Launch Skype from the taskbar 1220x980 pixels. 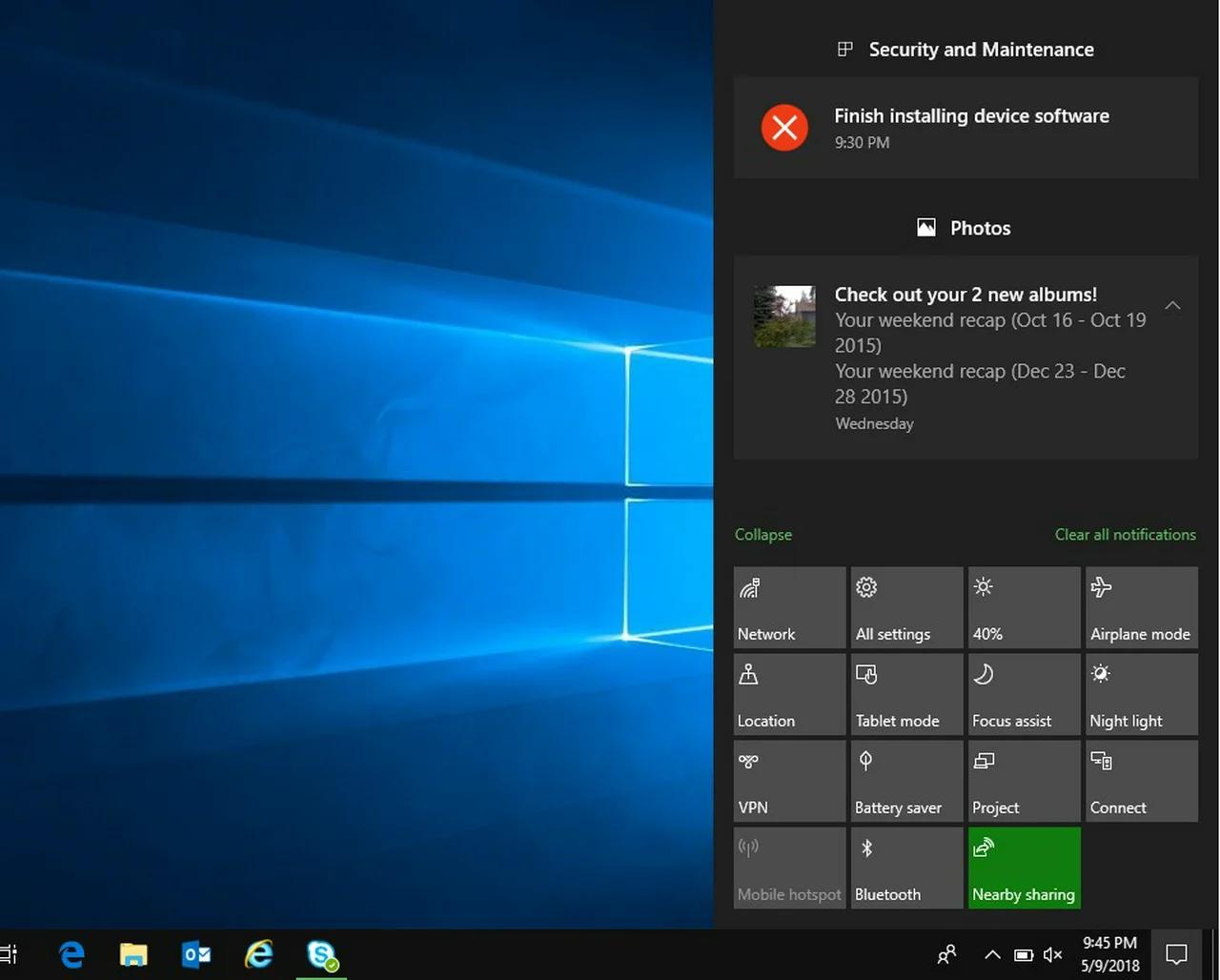[x=321, y=954]
